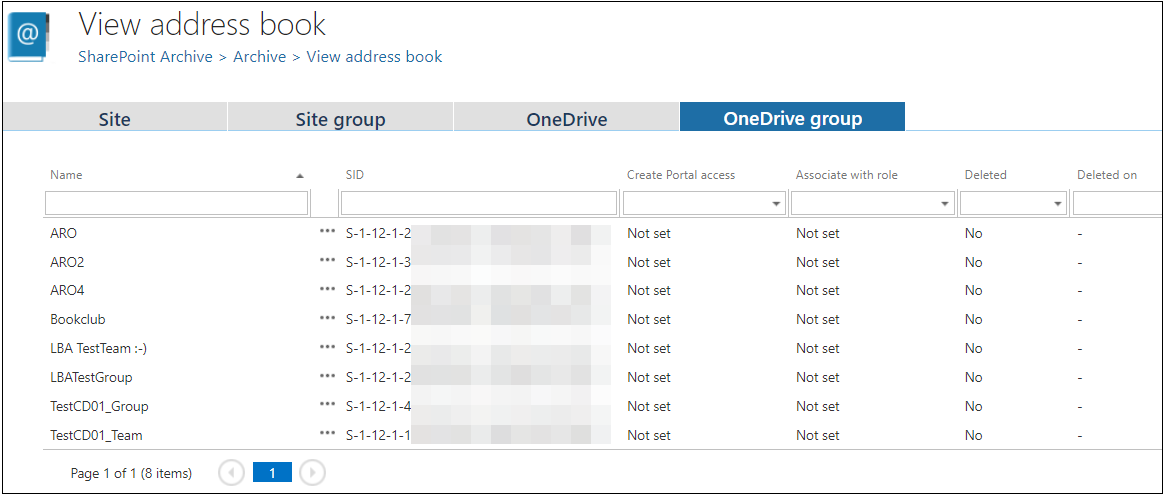Select page 1 button in pager
This screenshot has height=494, width=1163.
coord(271,473)
